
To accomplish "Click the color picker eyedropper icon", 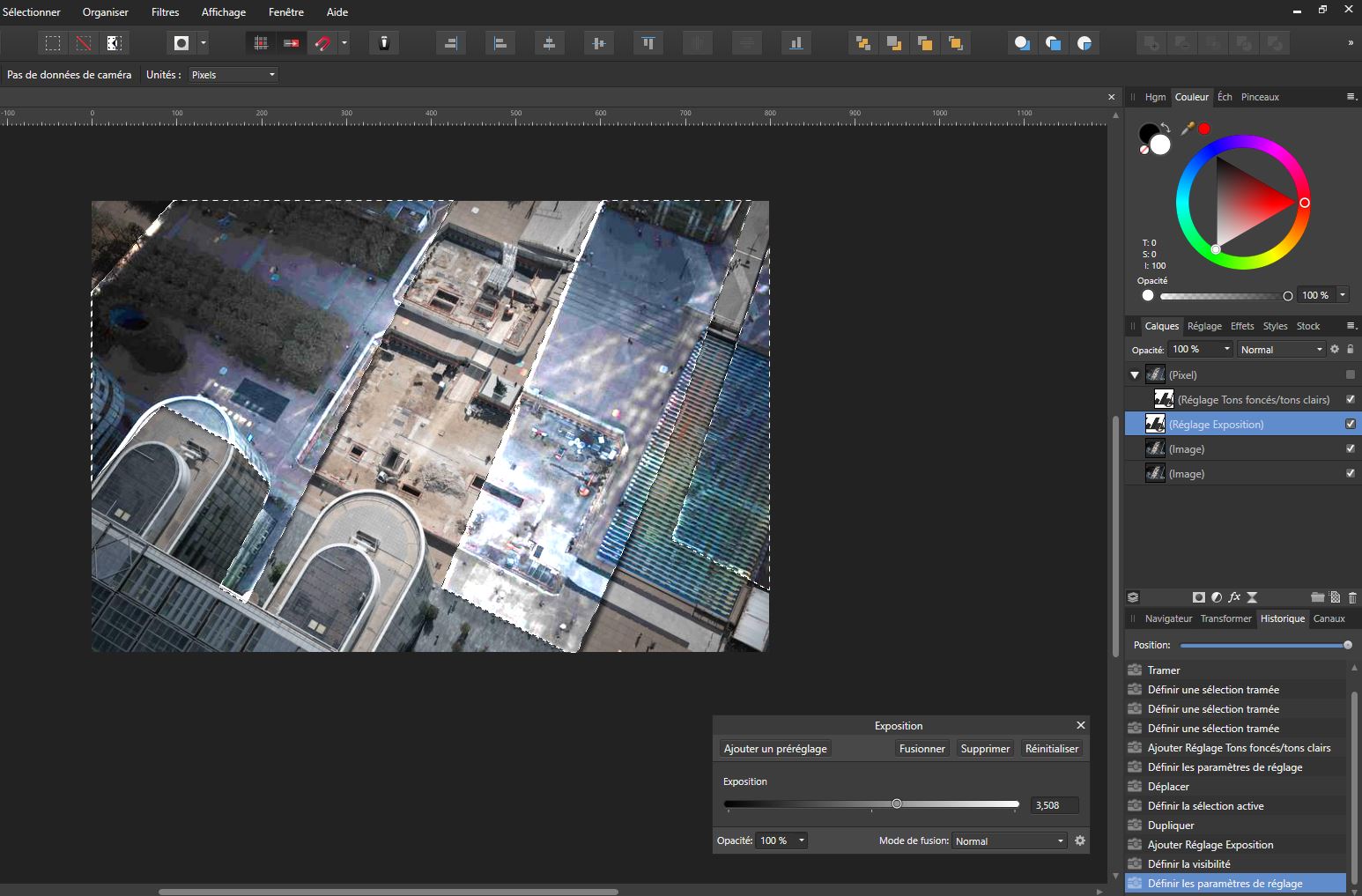I will (1187, 129).
